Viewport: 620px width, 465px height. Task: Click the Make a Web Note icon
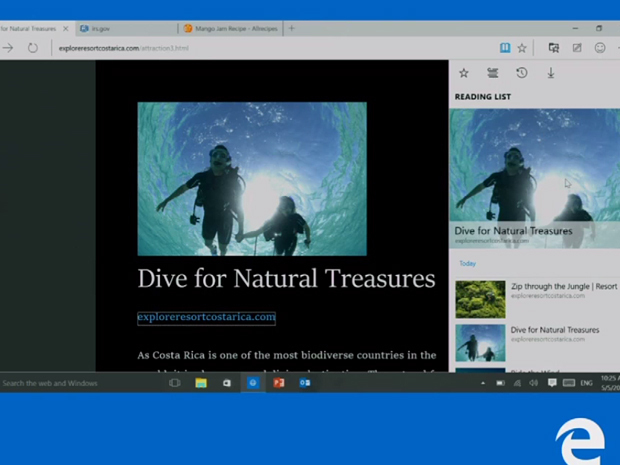click(577, 48)
